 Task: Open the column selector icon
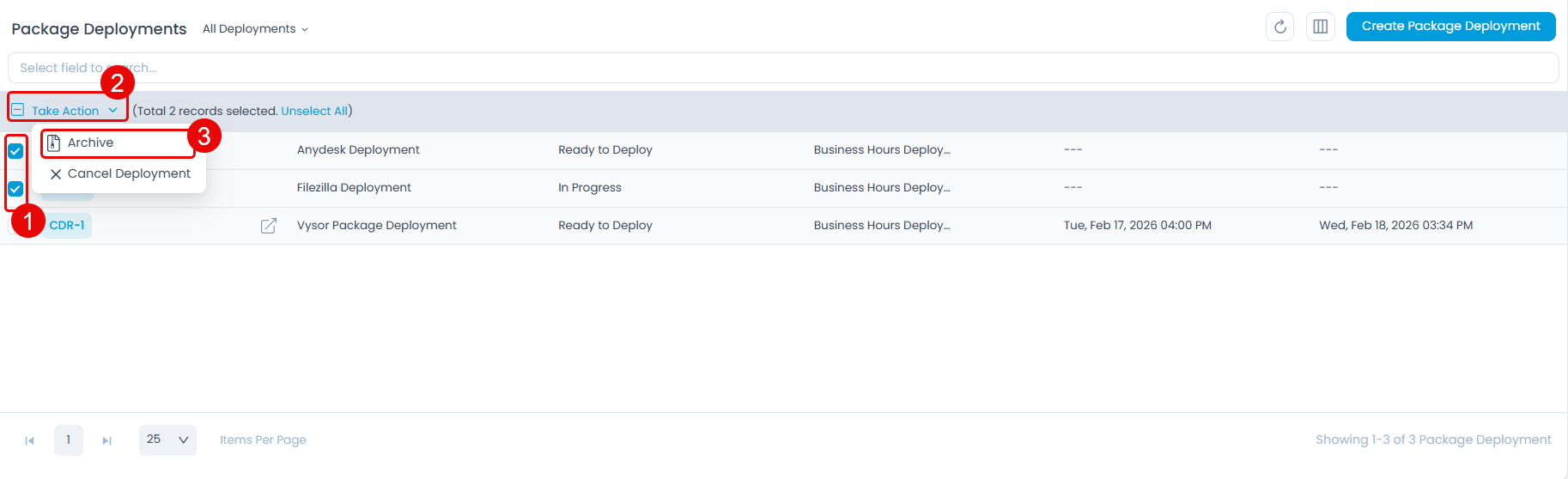pyautogui.click(x=1320, y=27)
